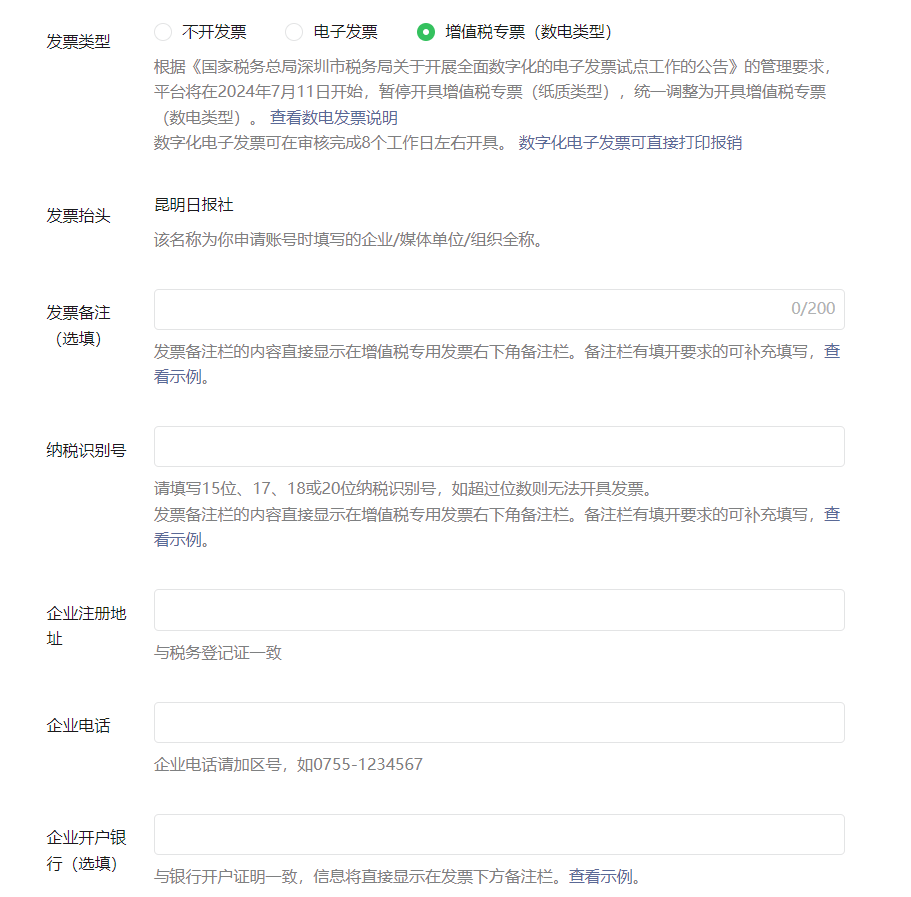
Task: Click the 发票类型 label
Action: [78, 42]
